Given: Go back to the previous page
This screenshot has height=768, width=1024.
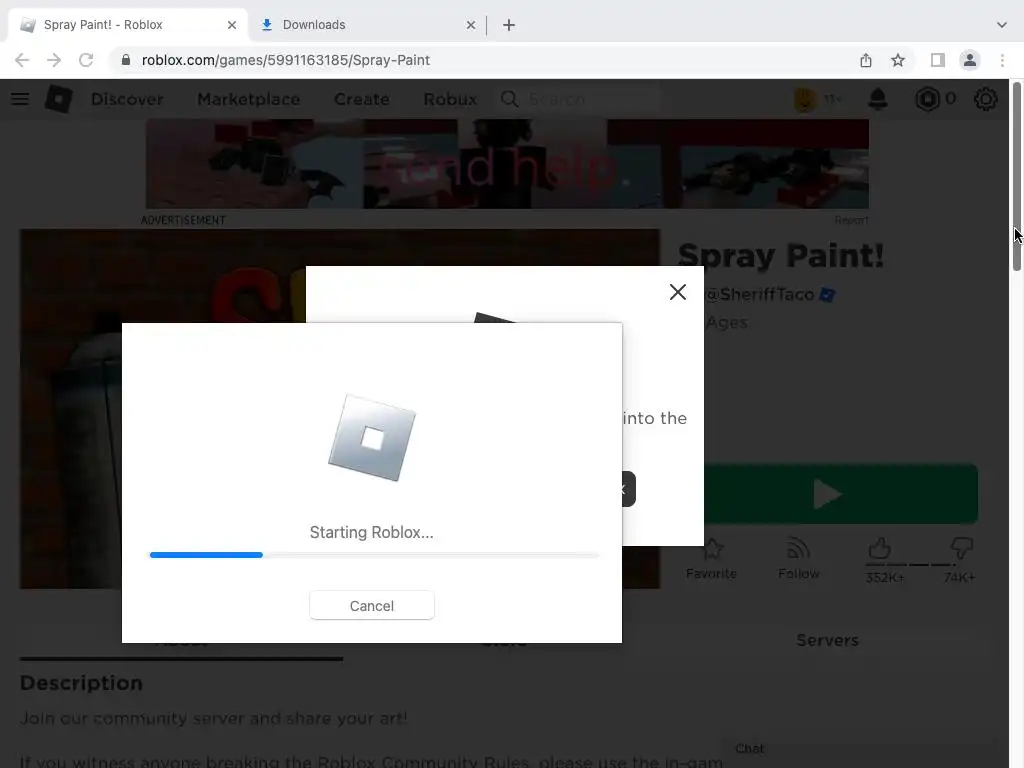Looking at the screenshot, I should click(22, 60).
